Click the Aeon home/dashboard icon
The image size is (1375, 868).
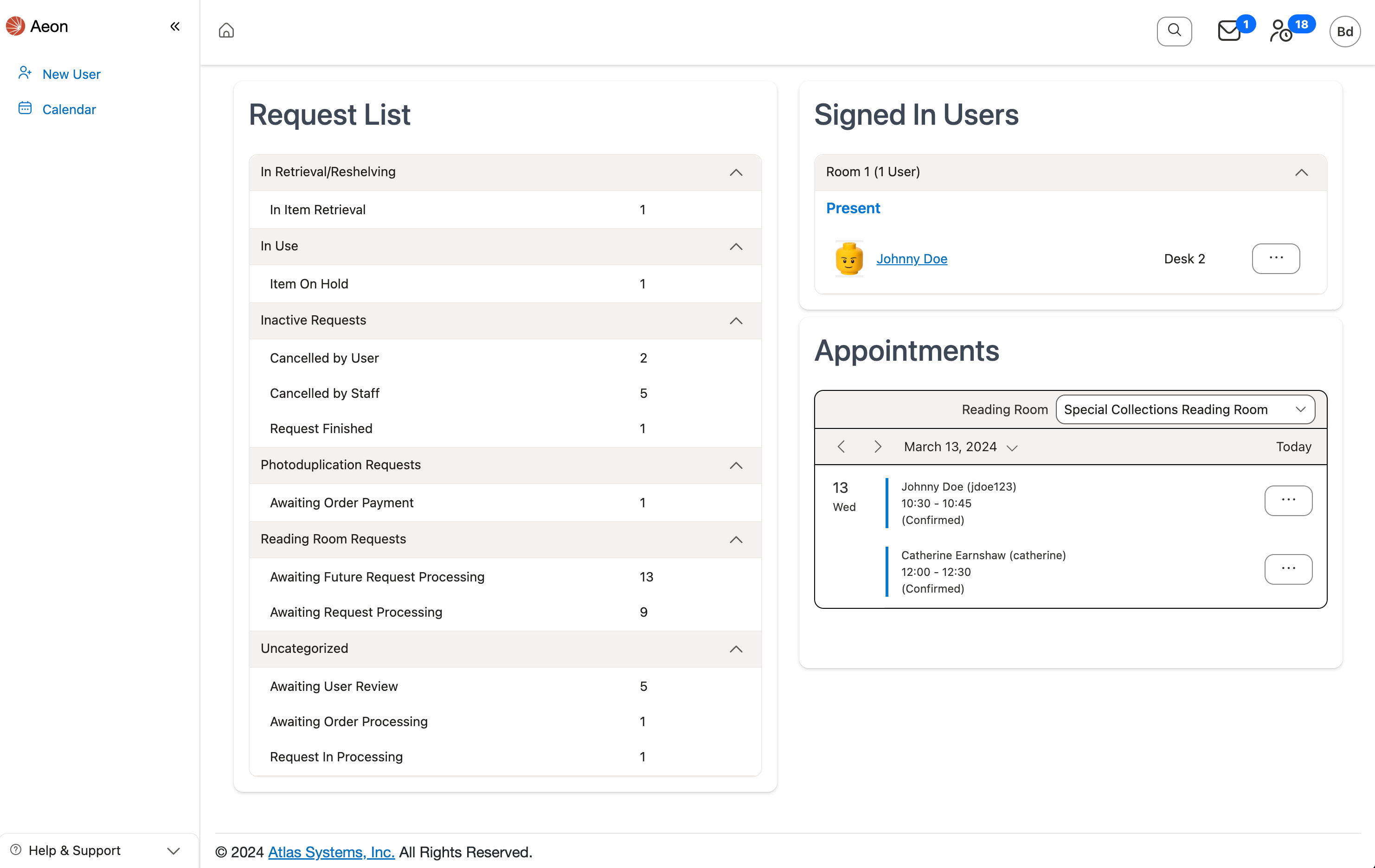(x=226, y=30)
